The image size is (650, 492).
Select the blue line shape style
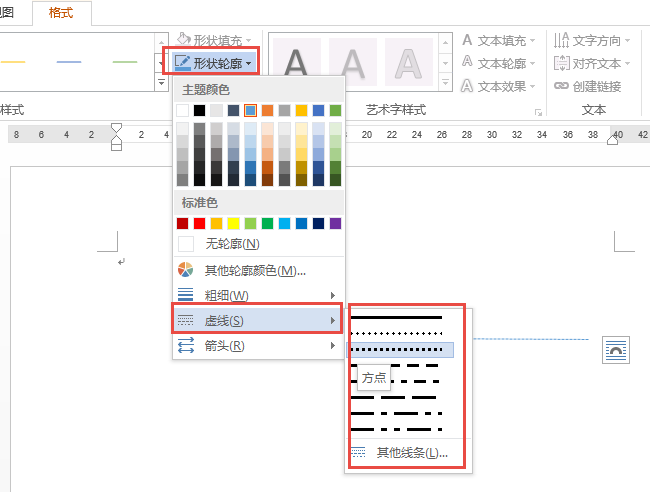click(x=69, y=62)
